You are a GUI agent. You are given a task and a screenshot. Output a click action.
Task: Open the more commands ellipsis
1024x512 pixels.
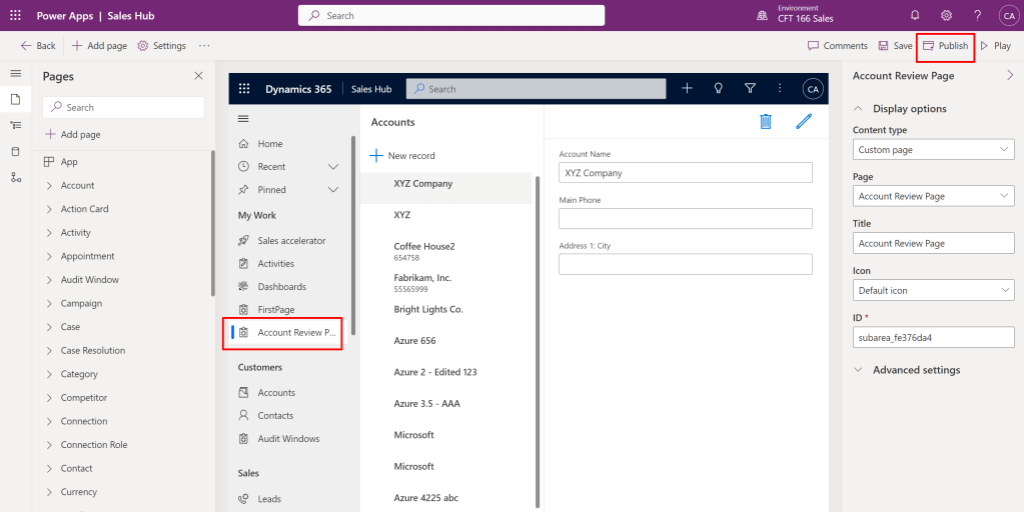click(x=204, y=46)
